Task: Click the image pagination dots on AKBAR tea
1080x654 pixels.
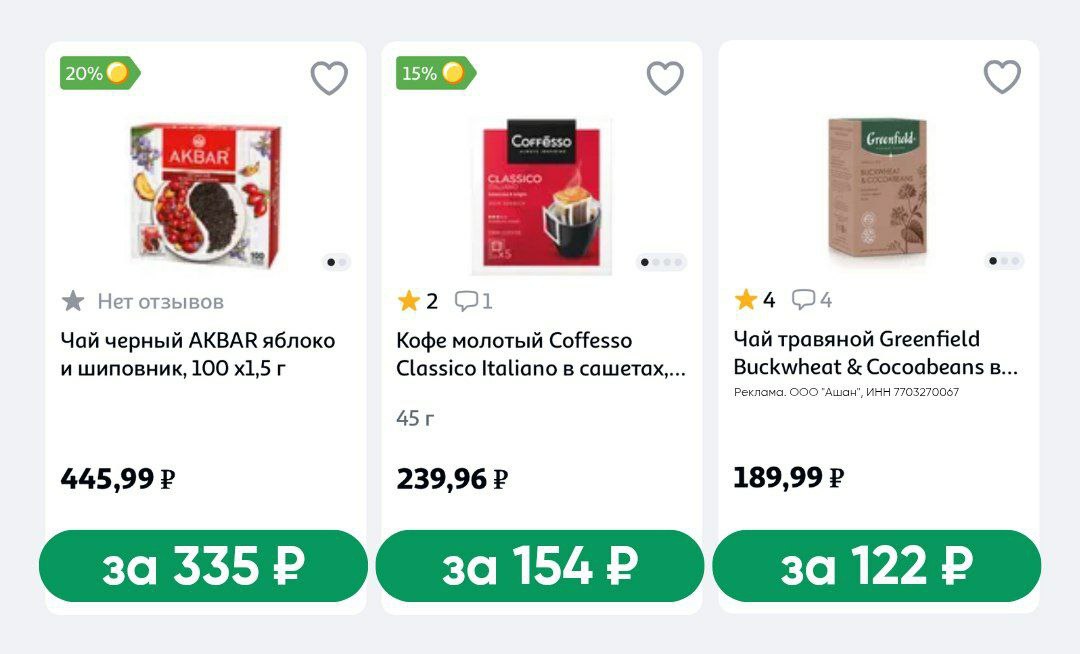Action: click(336, 263)
